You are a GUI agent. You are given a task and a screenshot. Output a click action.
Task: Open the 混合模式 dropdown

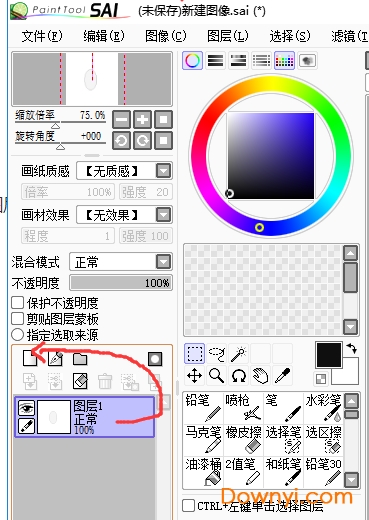click(163, 262)
